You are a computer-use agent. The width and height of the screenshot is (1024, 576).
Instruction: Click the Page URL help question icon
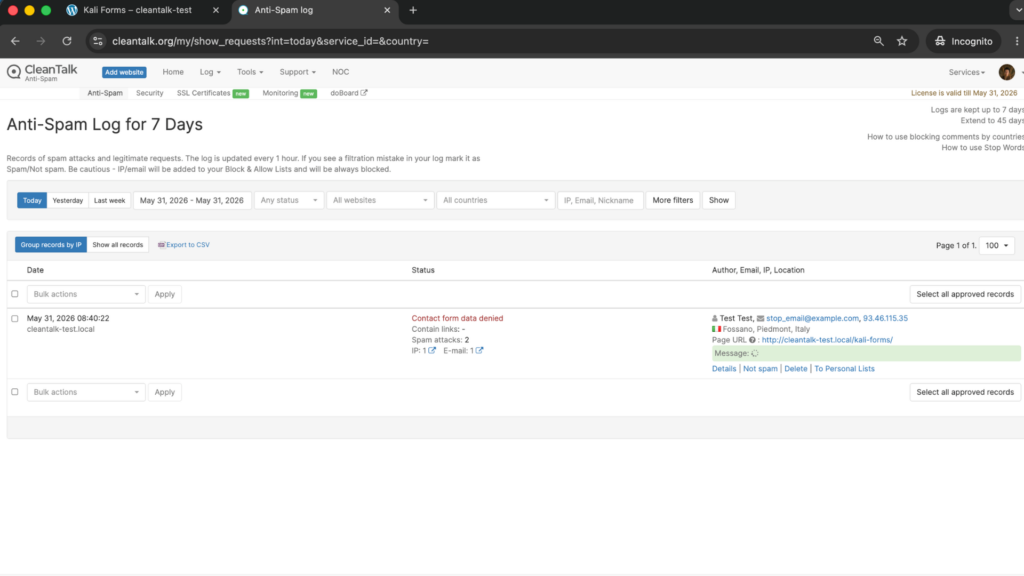pyautogui.click(x=752, y=340)
